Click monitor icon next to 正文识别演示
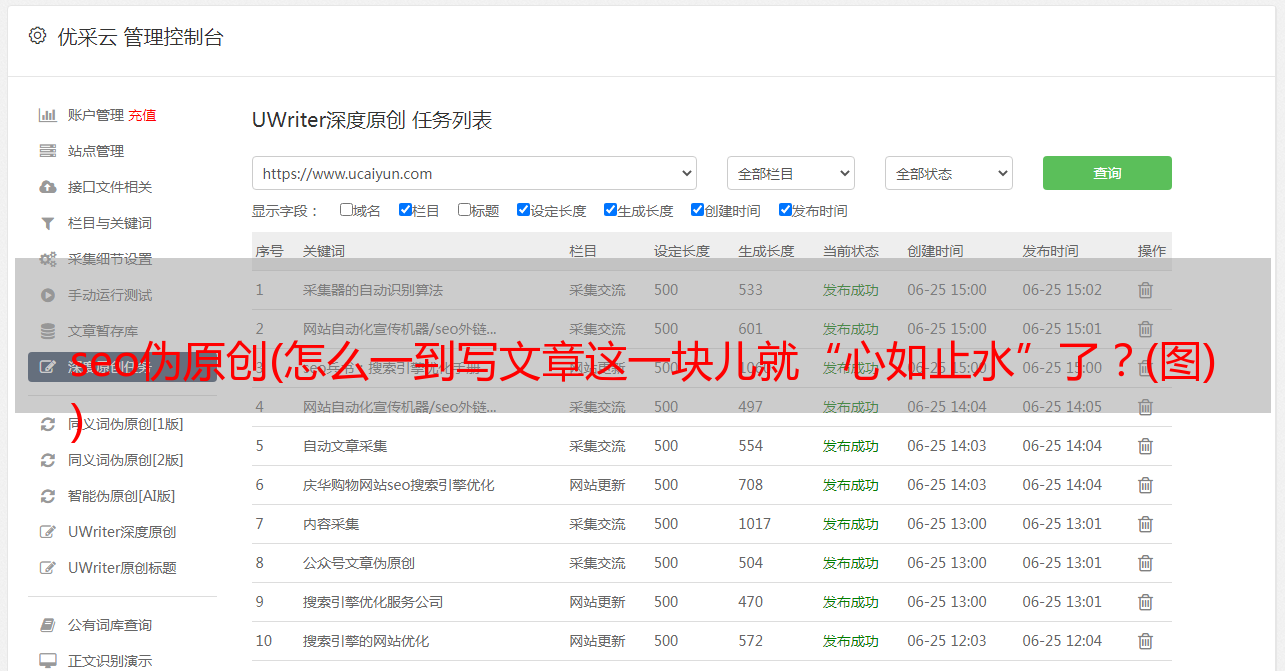1285x671 pixels. [x=47, y=661]
